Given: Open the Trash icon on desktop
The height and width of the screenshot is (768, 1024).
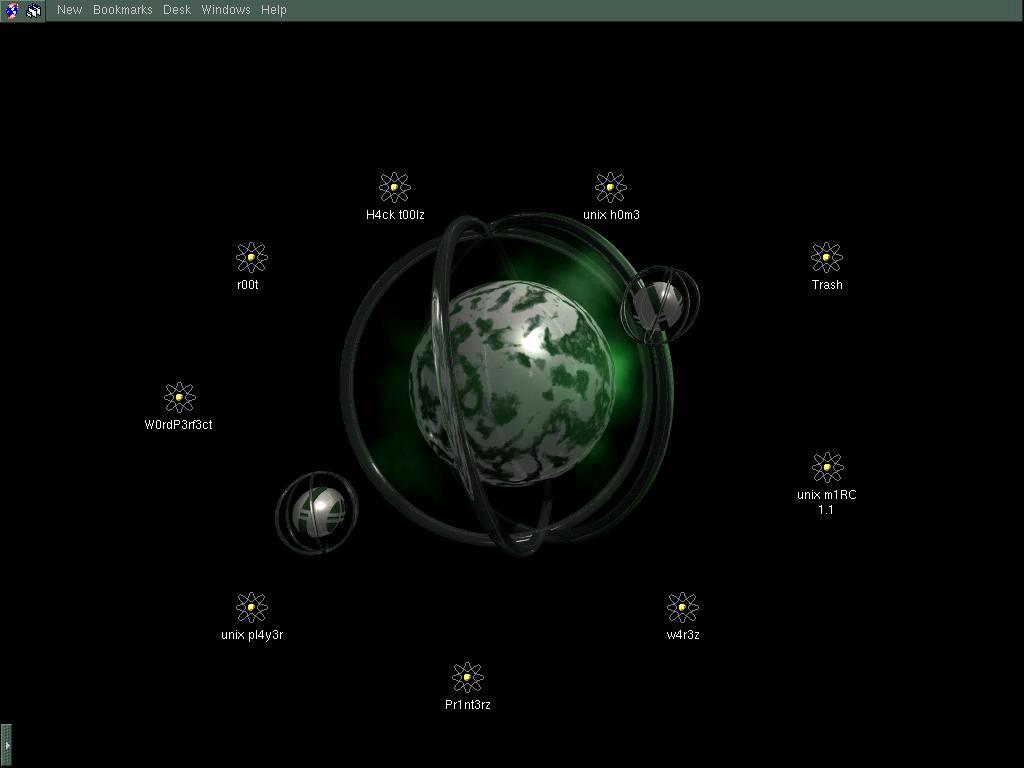Looking at the screenshot, I should click(x=827, y=258).
